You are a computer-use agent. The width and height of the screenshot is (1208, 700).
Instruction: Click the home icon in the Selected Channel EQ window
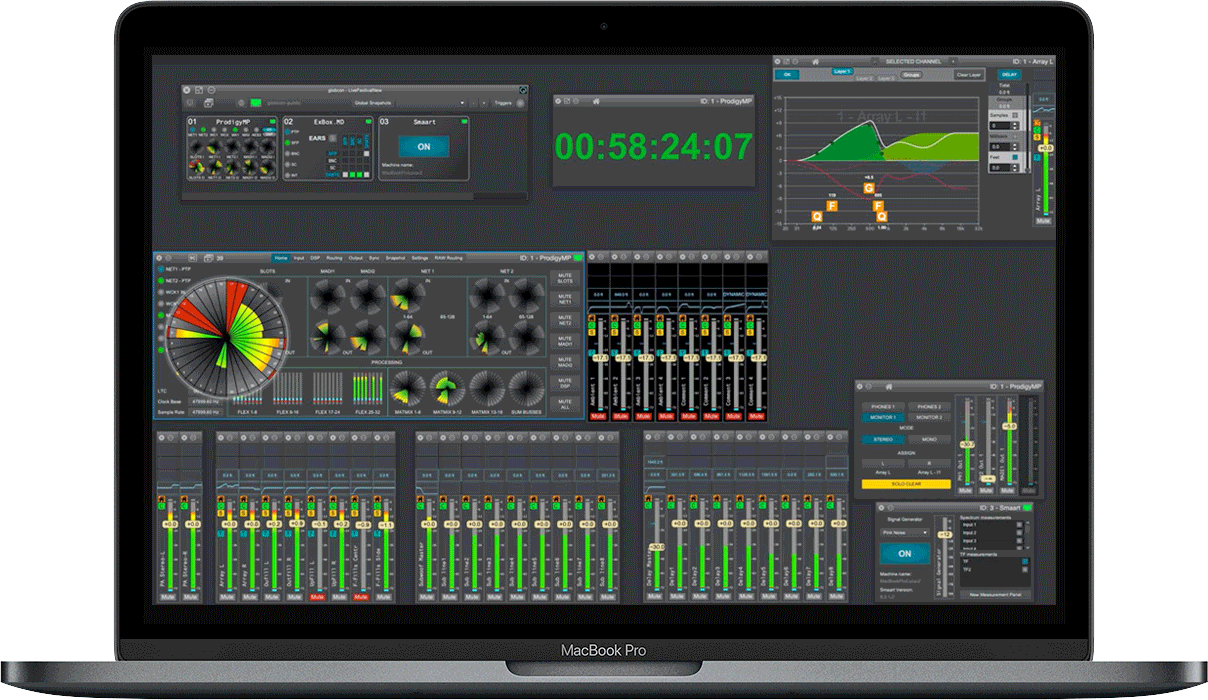click(816, 62)
